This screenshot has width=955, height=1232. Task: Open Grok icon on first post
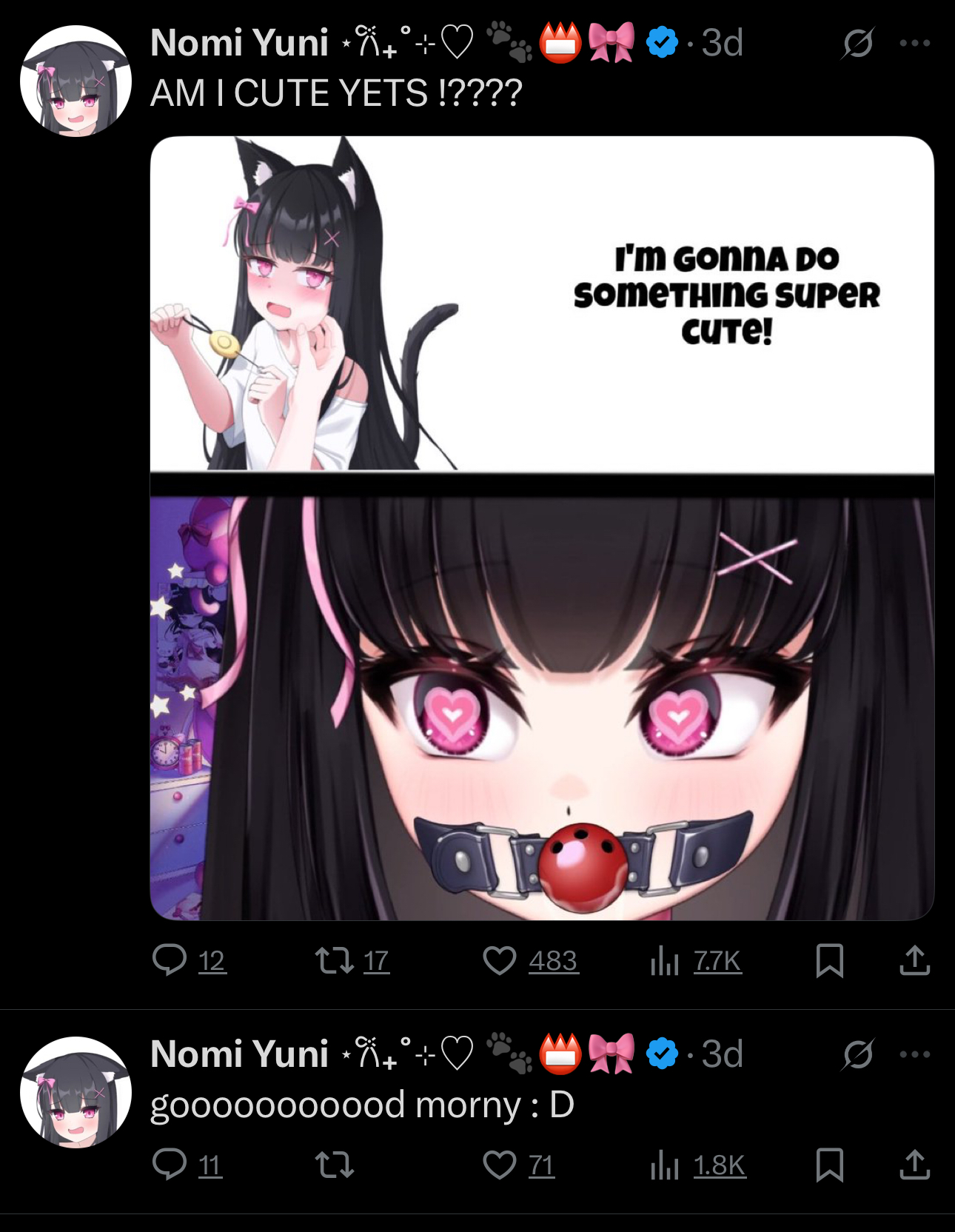click(x=857, y=43)
